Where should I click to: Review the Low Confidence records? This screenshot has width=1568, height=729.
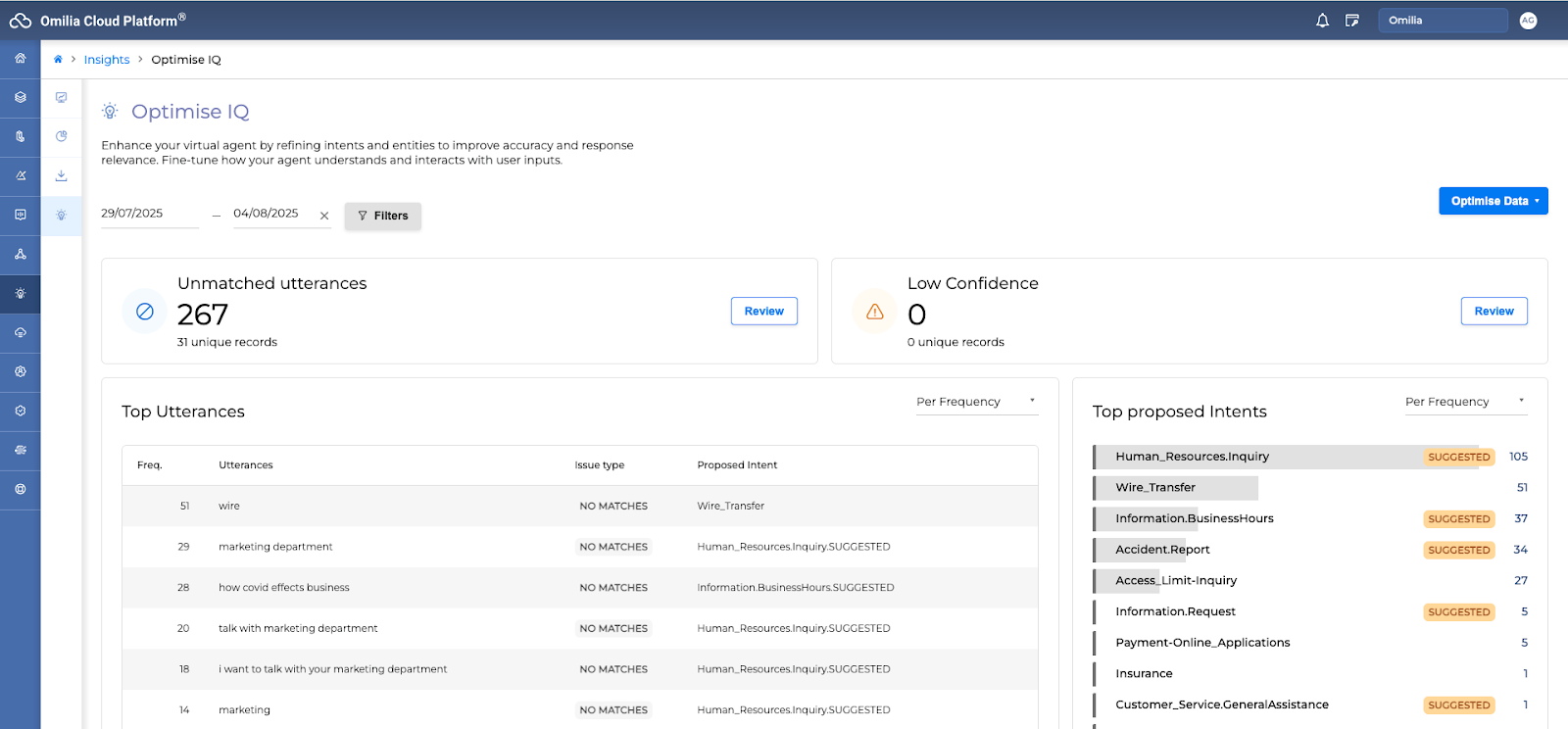1494,312
